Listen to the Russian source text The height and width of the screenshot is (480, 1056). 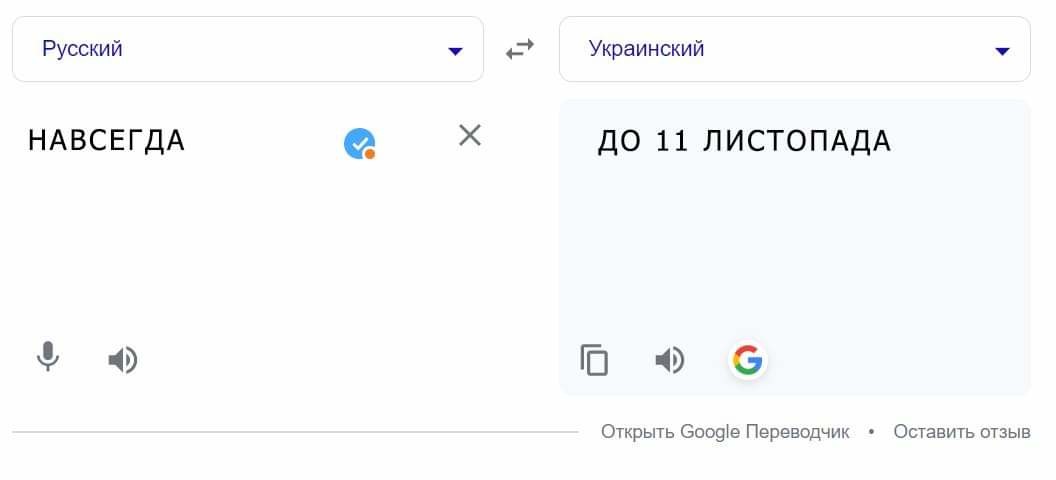click(122, 359)
